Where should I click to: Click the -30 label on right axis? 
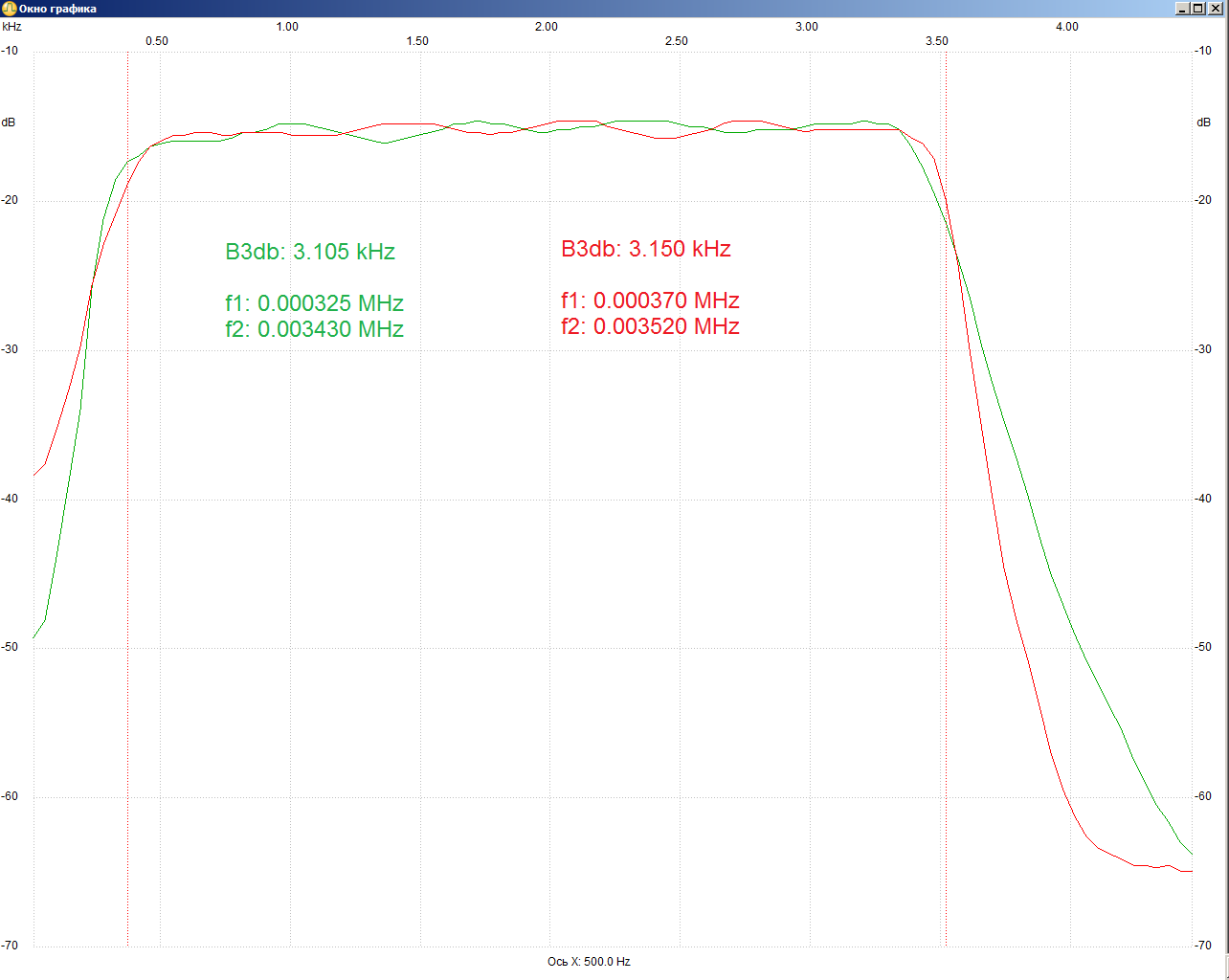1203,349
